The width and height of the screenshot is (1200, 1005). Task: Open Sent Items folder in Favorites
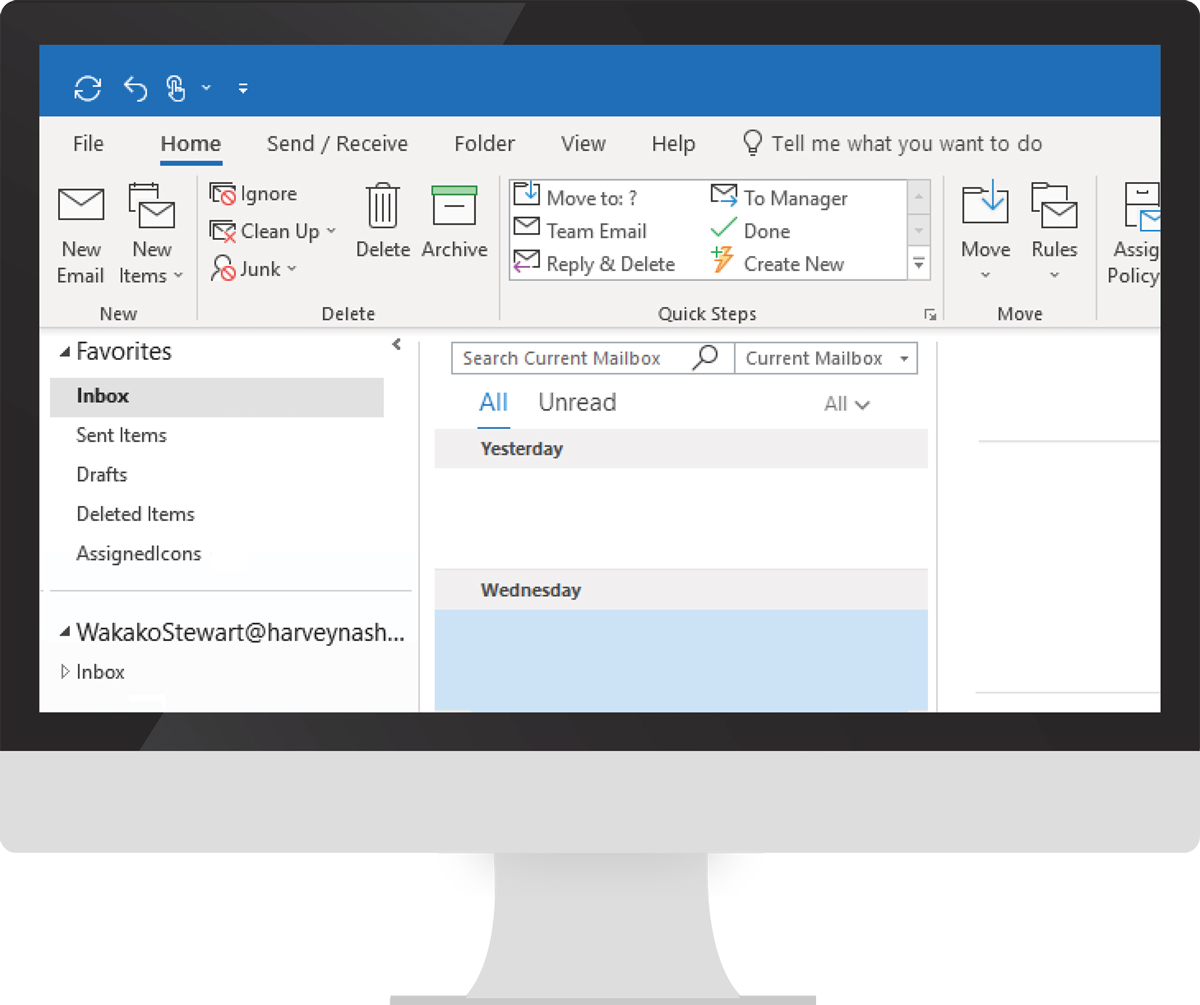(121, 435)
